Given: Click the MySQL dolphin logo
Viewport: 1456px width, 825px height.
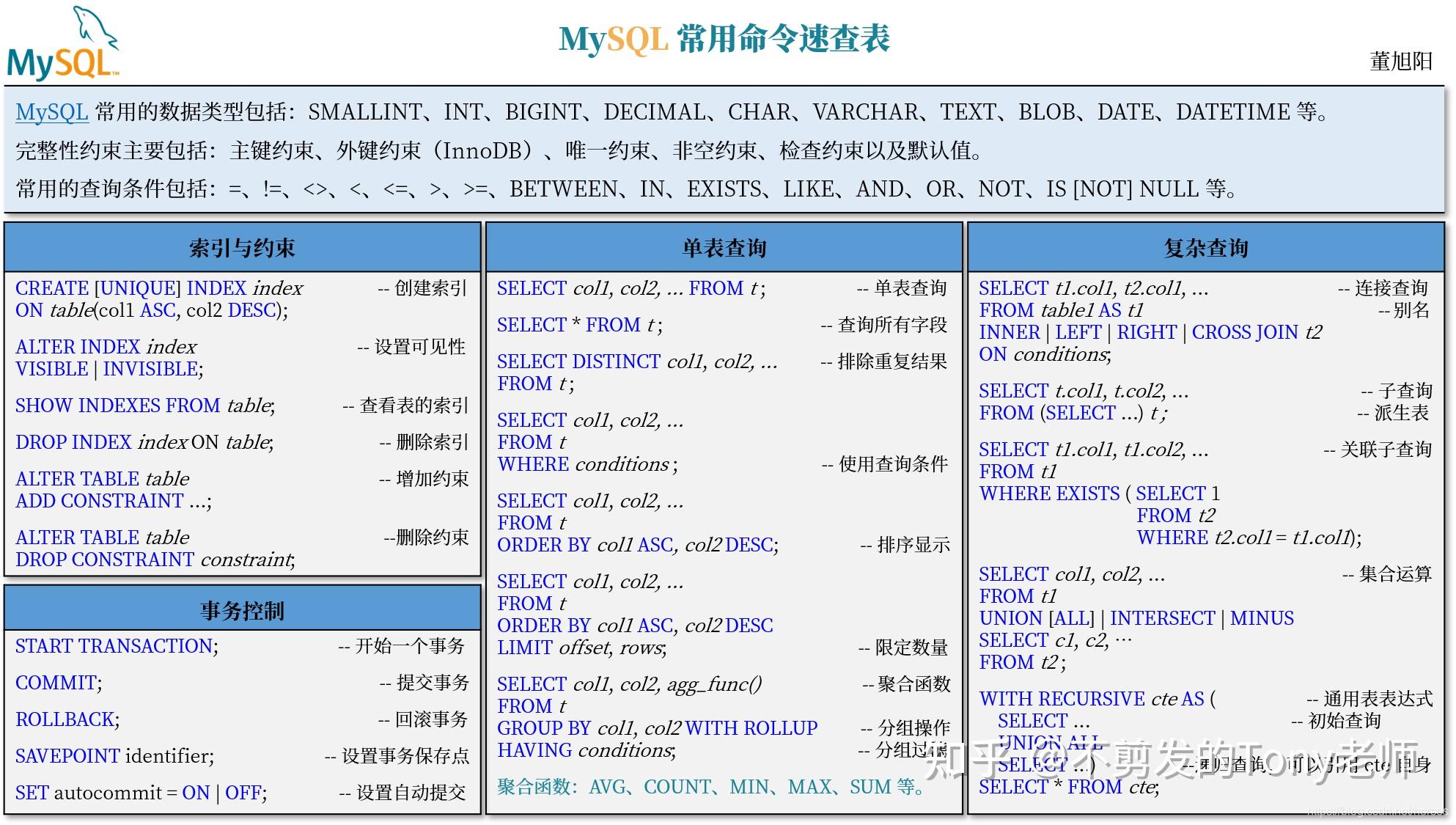Looking at the screenshot, I should click(x=63, y=43).
